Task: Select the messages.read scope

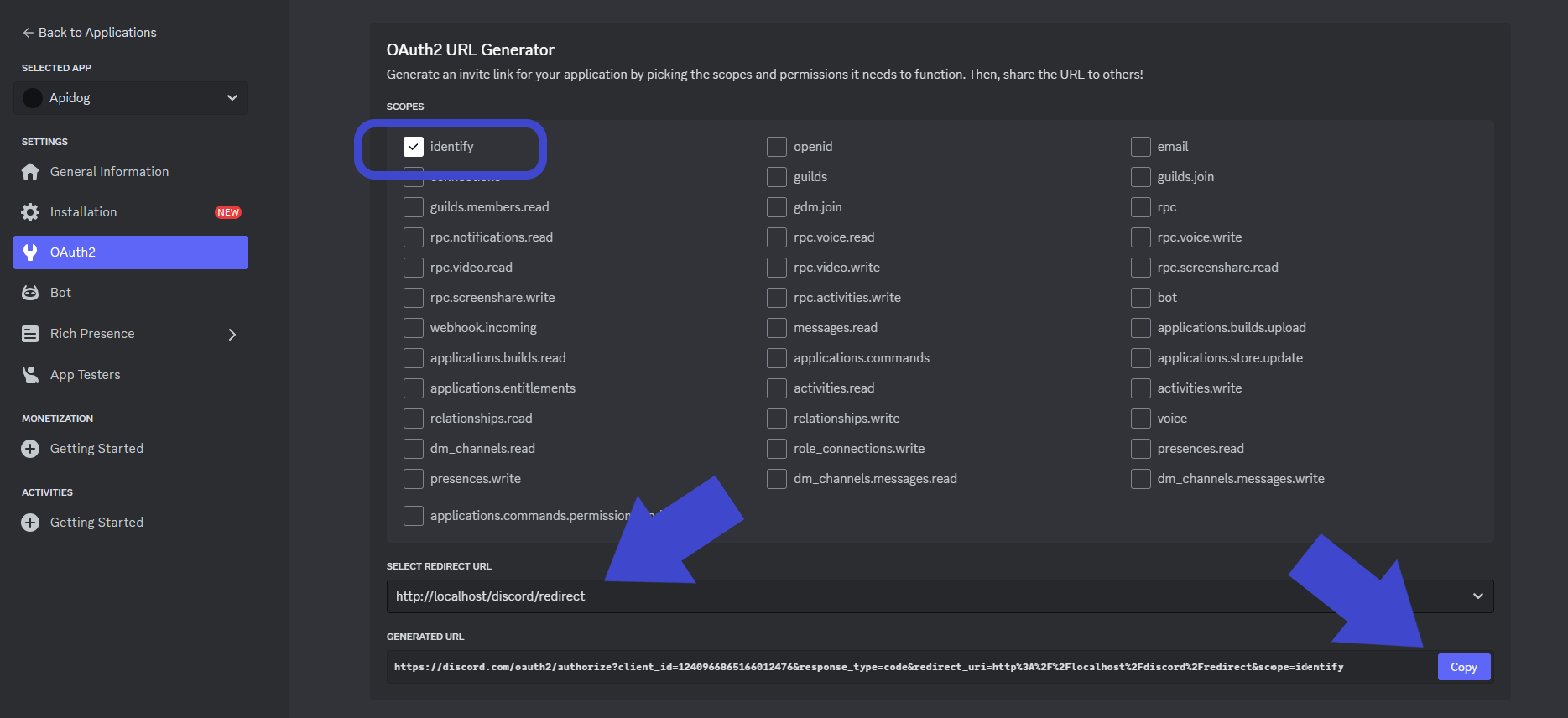Action: click(x=777, y=328)
